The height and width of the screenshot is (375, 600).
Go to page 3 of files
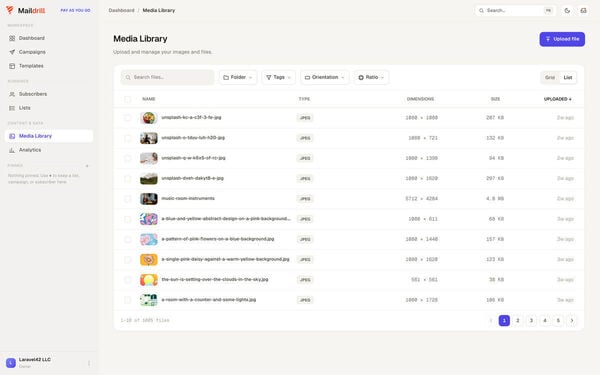(x=531, y=321)
